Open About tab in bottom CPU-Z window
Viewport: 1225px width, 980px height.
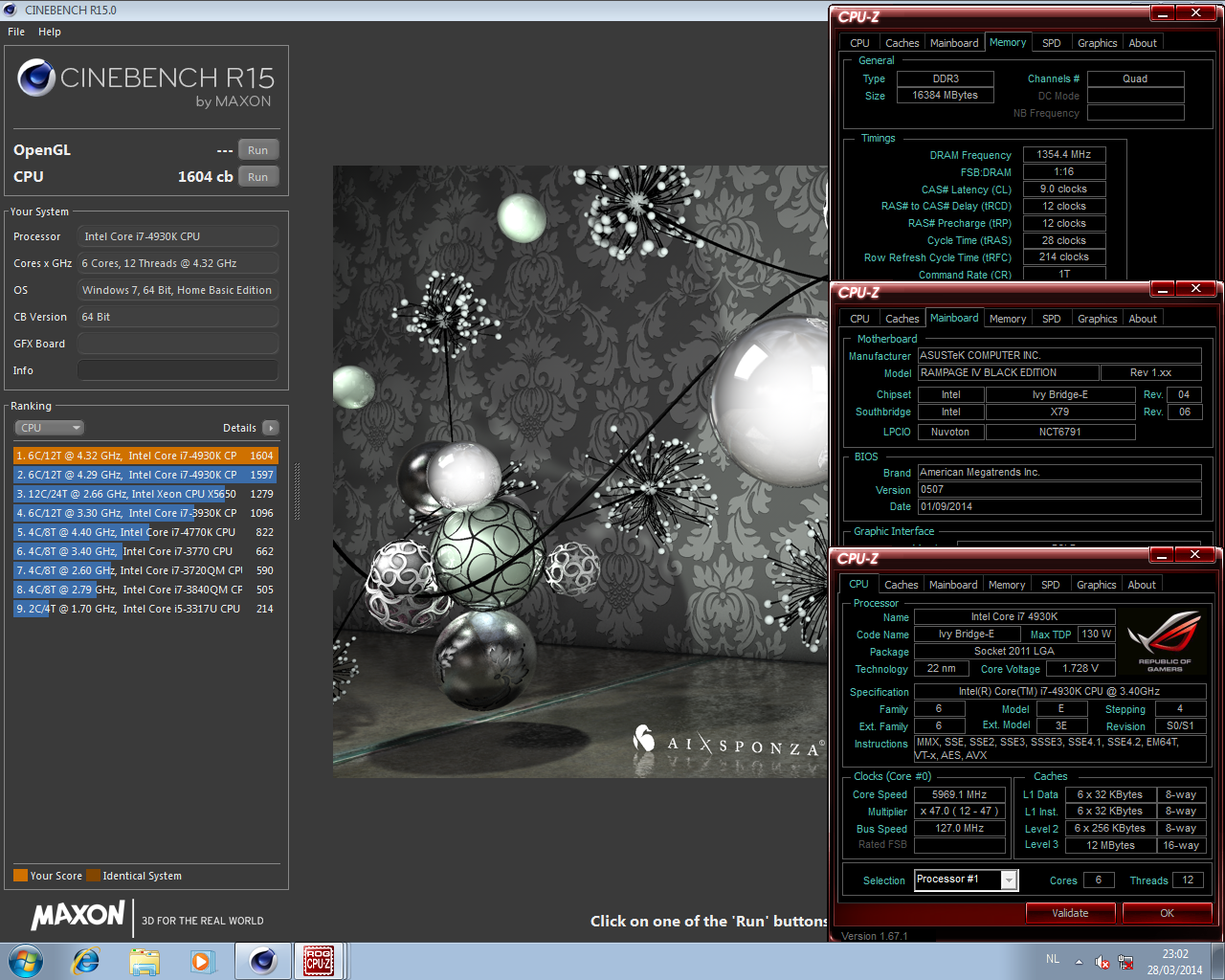[1142, 585]
